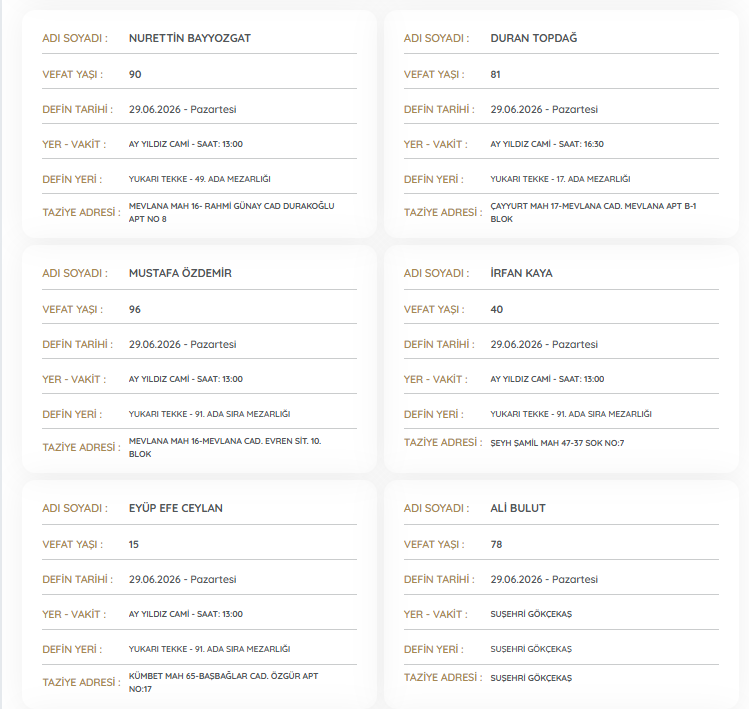The image size is (749, 709).
Task: Select the MUSTAFA ÖZDEMİR name text
Action: pyautogui.click(x=180, y=273)
